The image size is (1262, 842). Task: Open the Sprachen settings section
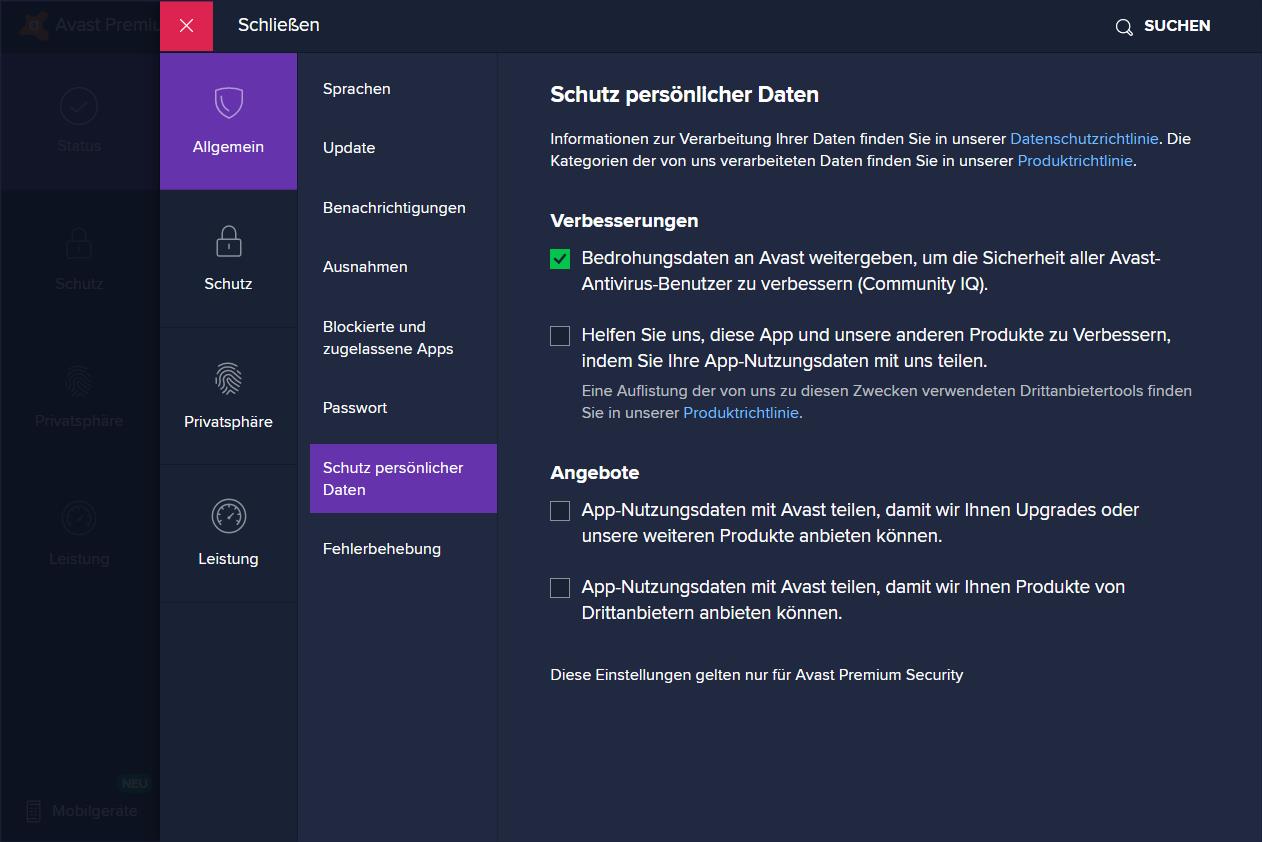coord(357,89)
